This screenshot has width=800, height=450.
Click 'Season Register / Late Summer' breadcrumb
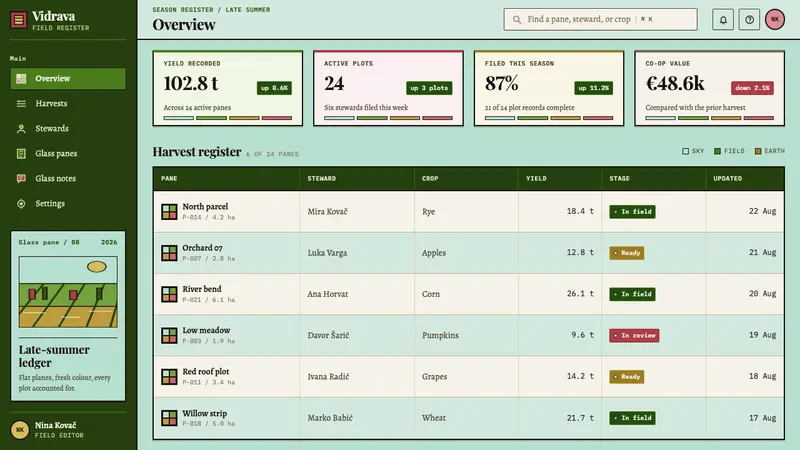(x=211, y=10)
